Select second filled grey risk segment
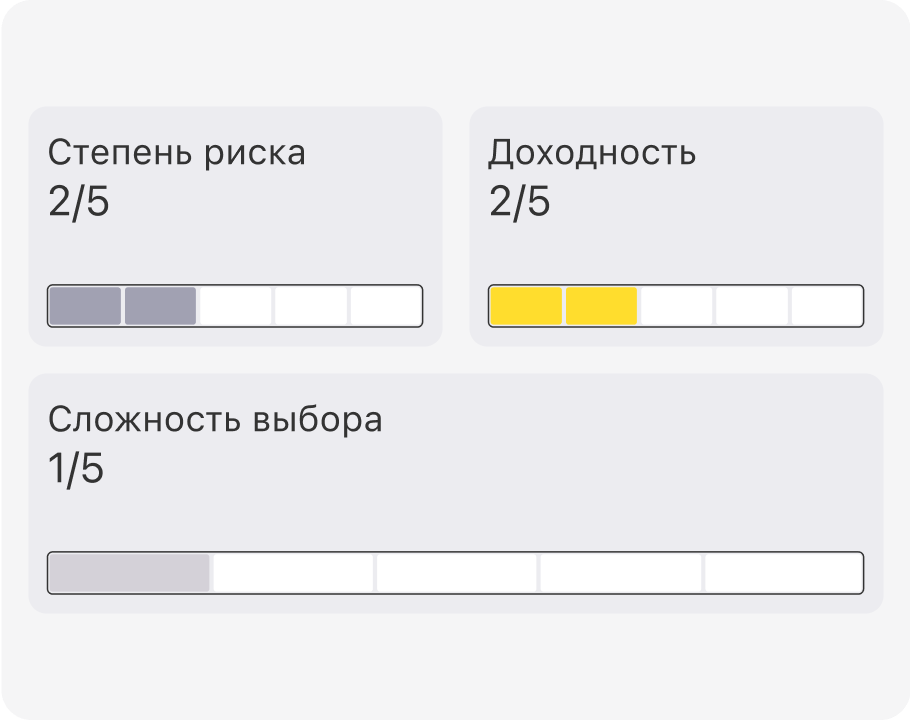This screenshot has width=910, height=720. (x=160, y=306)
